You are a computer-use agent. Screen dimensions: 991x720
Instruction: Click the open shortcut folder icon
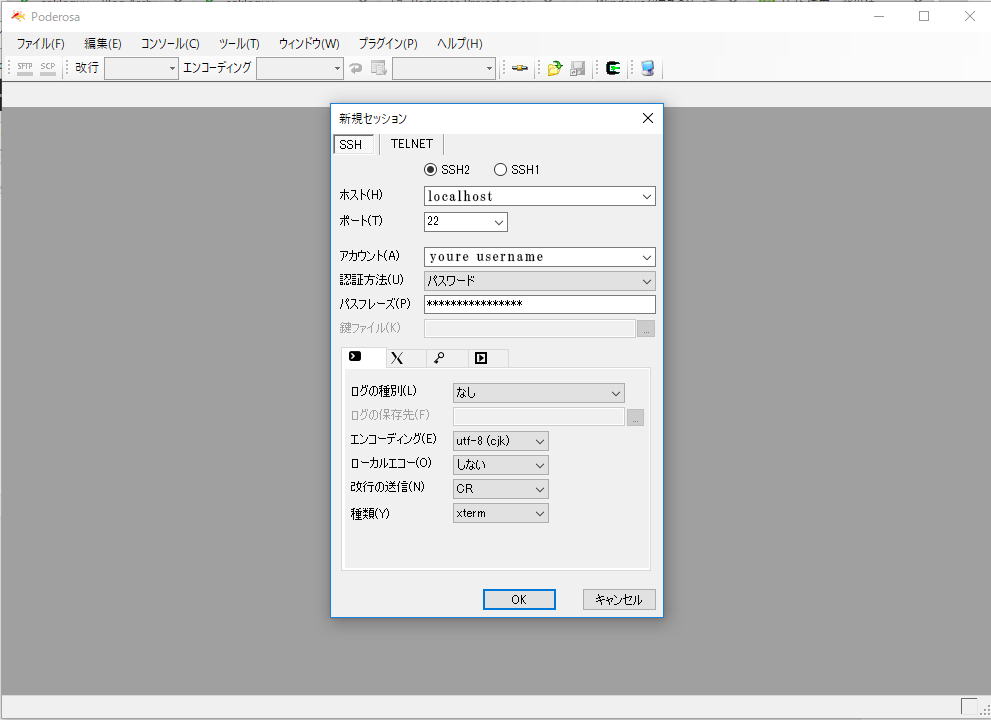click(x=555, y=68)
